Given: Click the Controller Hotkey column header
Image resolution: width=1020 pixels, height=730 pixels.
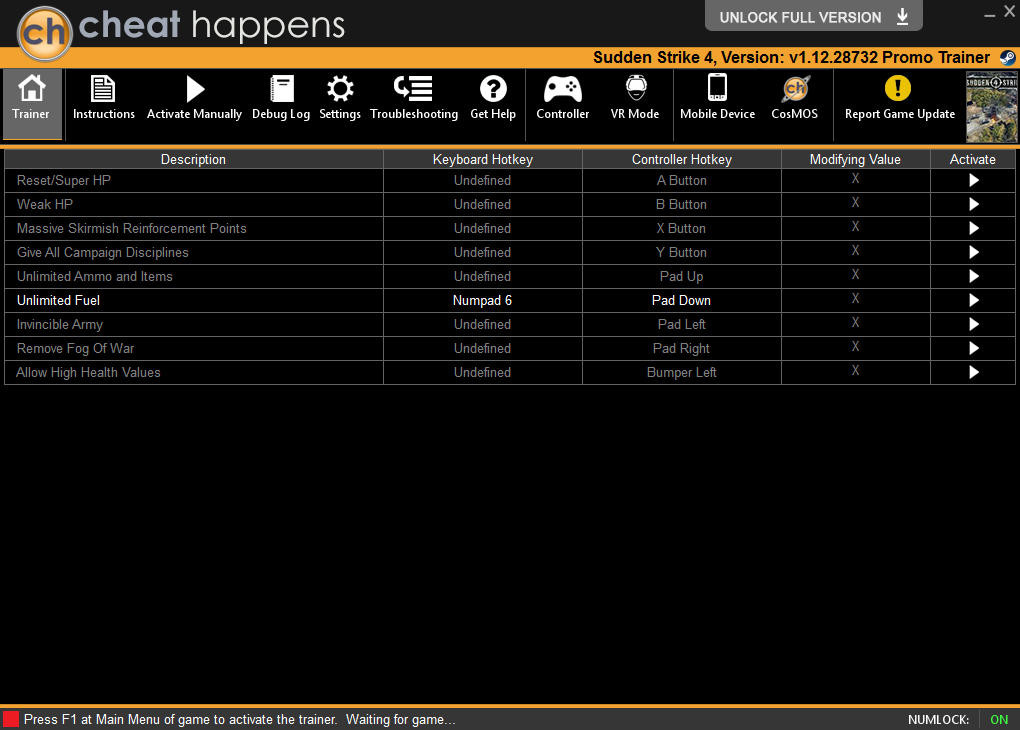Looking at the screenshot, I should (x=682, y=159).
